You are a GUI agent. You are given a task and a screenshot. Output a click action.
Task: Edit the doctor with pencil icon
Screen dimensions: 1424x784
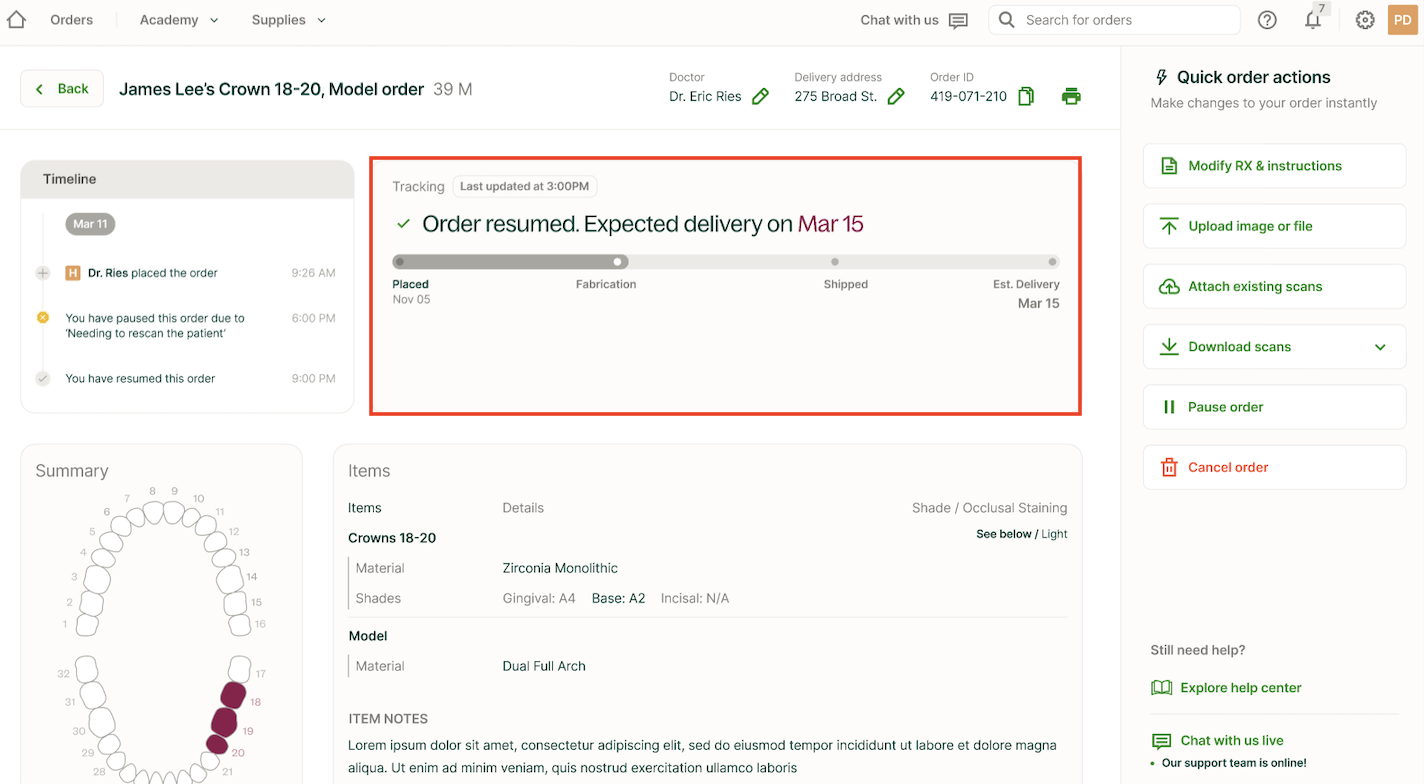761,97
